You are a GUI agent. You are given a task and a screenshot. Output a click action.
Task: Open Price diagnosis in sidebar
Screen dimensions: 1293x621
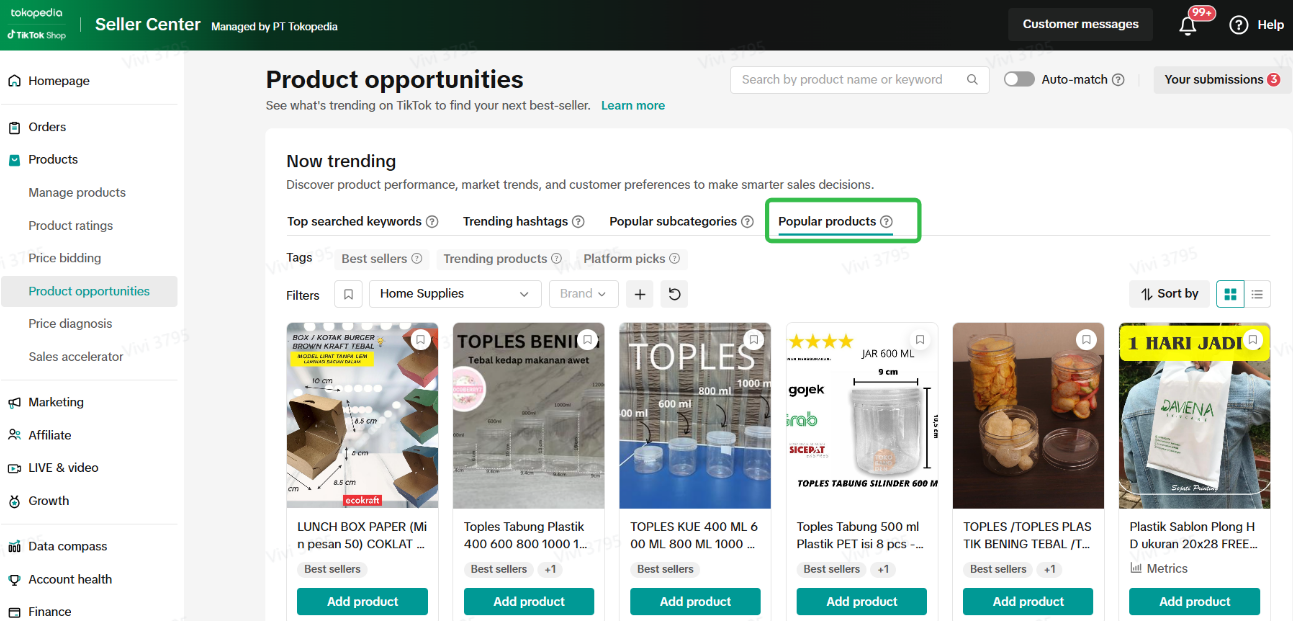70,324
